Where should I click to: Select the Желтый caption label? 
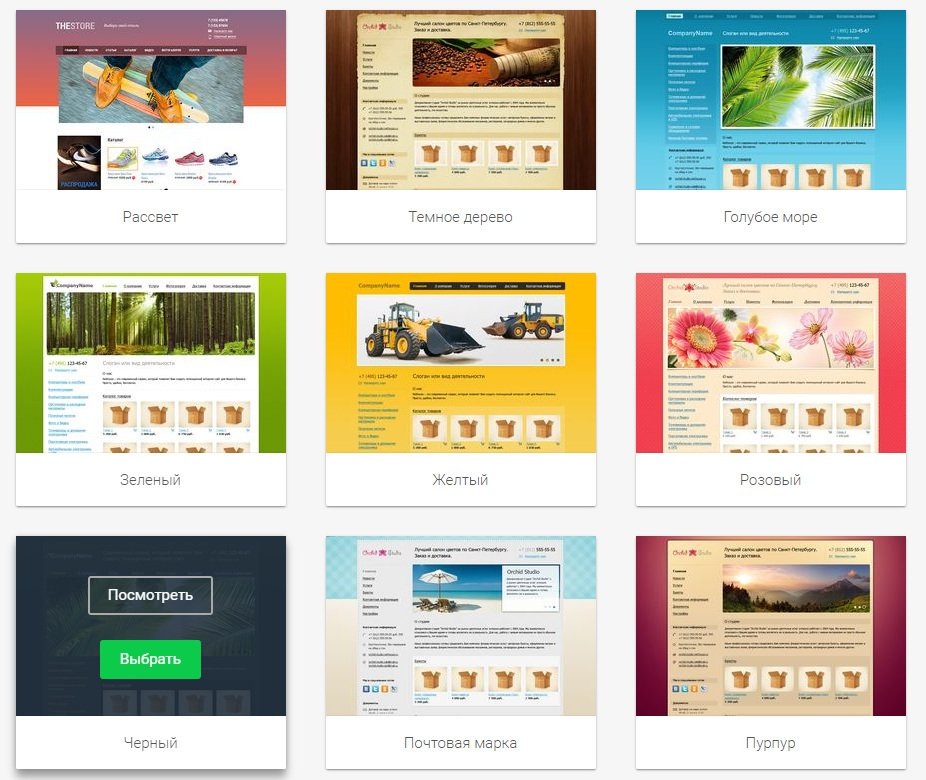461,479
